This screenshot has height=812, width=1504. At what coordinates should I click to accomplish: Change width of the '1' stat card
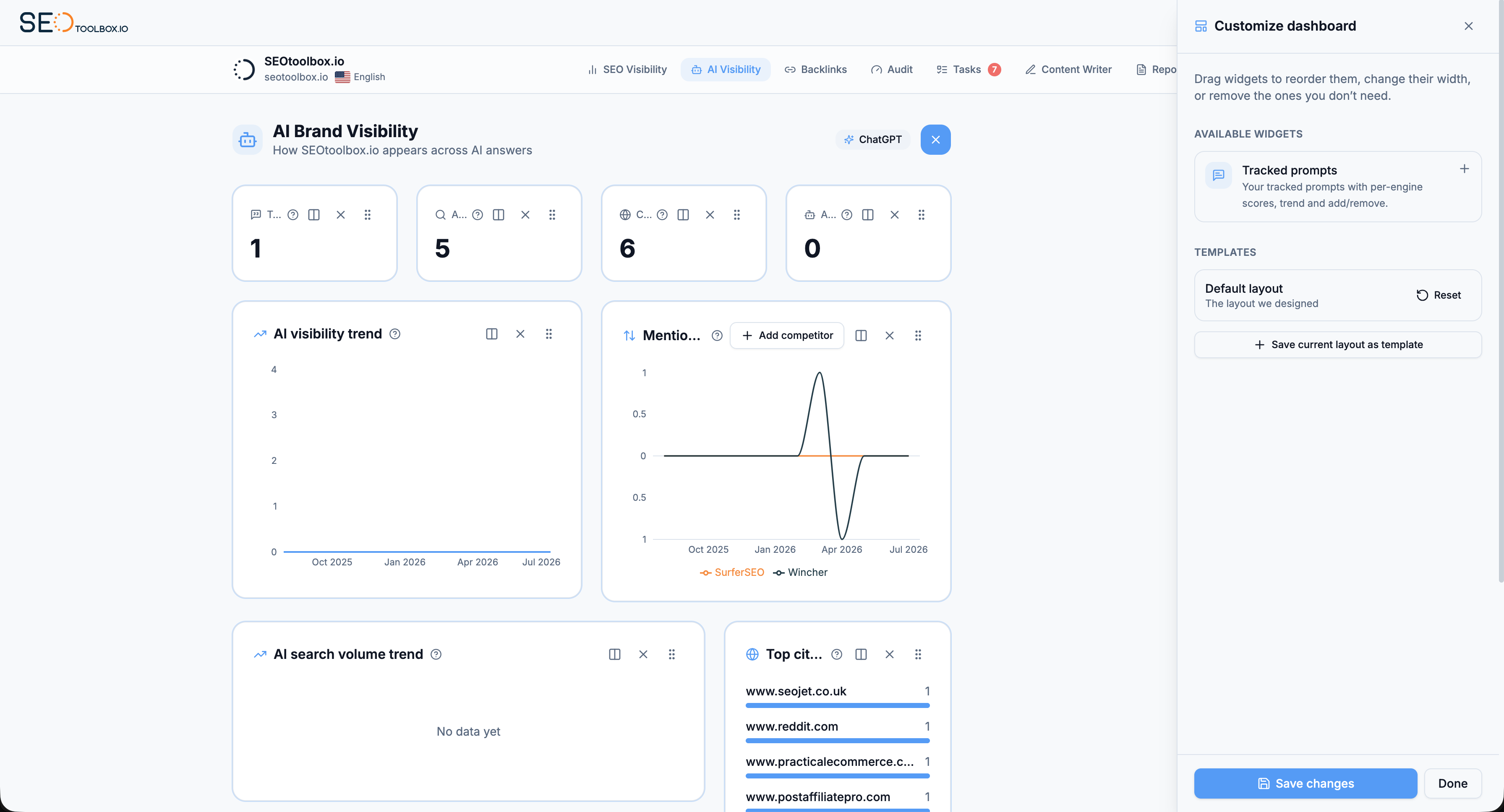click(x=314, y=215)
